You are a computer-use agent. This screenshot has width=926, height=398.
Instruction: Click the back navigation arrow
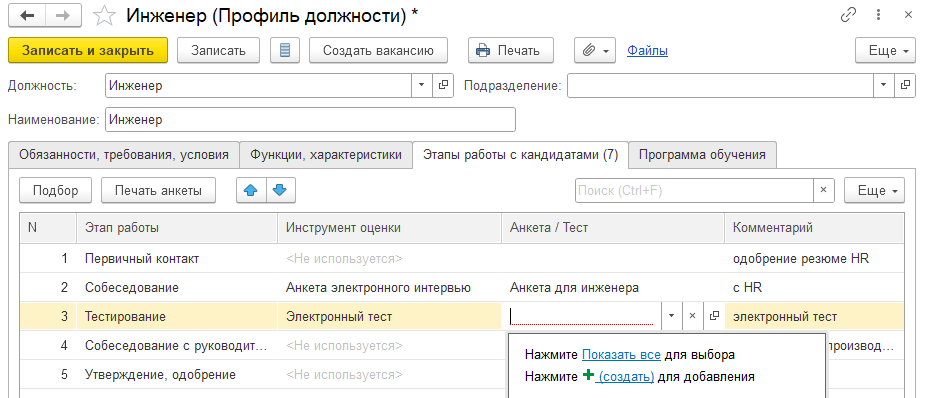point(27,16)
